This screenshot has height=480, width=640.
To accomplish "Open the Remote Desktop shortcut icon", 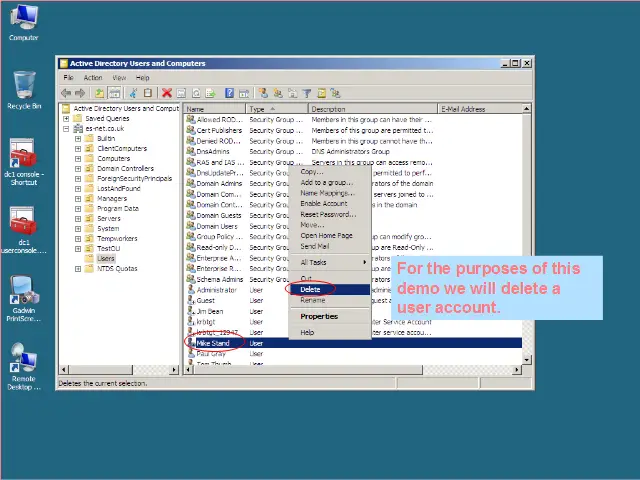I will [24, 362].
